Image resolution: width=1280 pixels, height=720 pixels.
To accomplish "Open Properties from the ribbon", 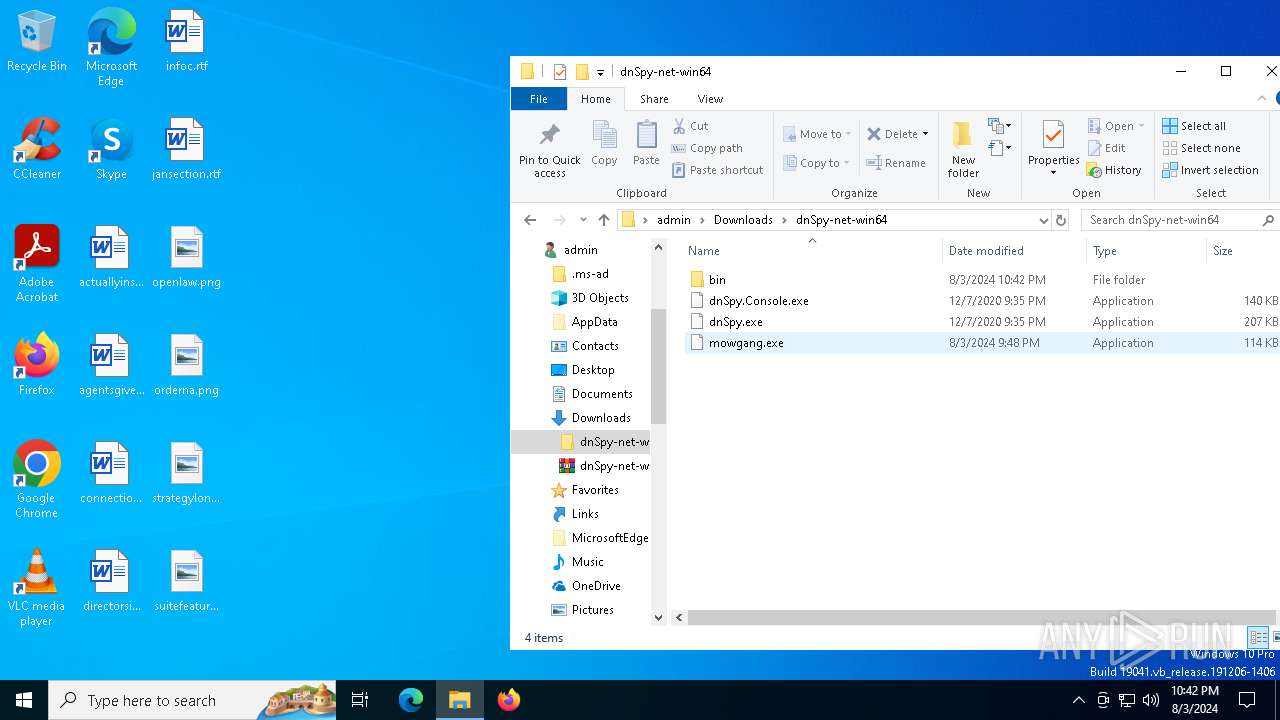I will [1053, 148].
